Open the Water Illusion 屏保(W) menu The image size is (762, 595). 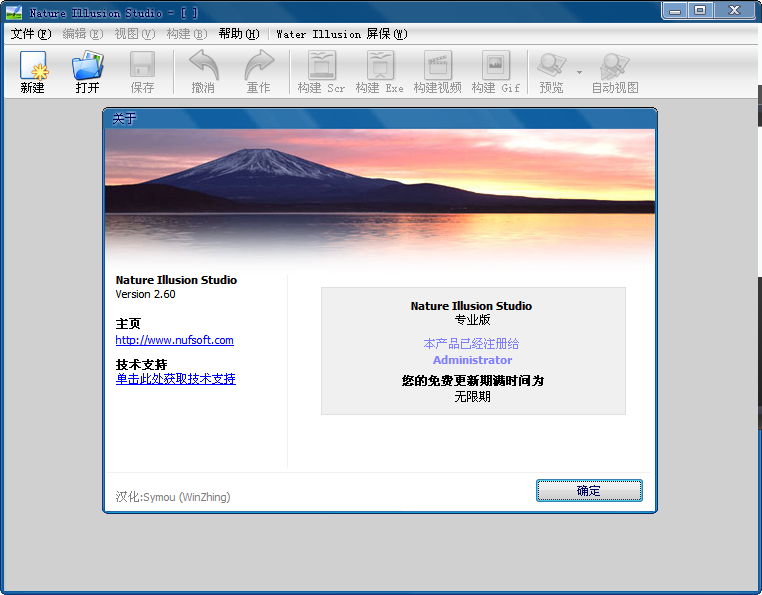[342, 34]
